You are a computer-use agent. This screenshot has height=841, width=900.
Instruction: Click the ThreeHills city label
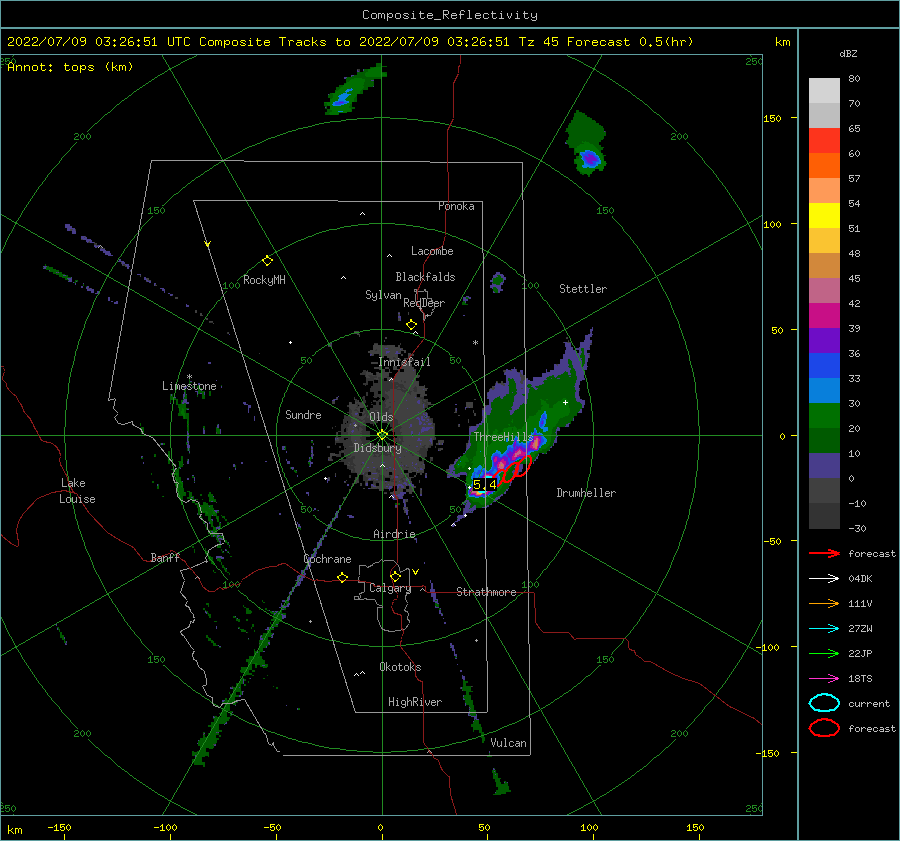coord(504,437)
